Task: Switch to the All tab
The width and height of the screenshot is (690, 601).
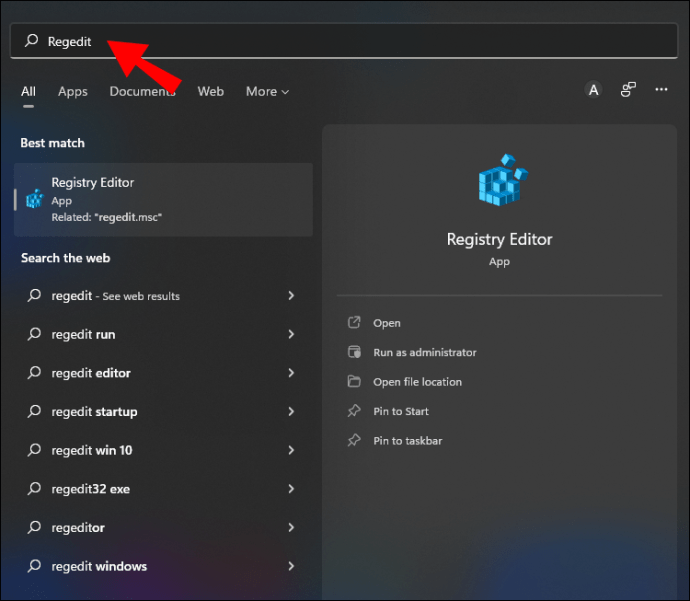Action: [28, 92]
